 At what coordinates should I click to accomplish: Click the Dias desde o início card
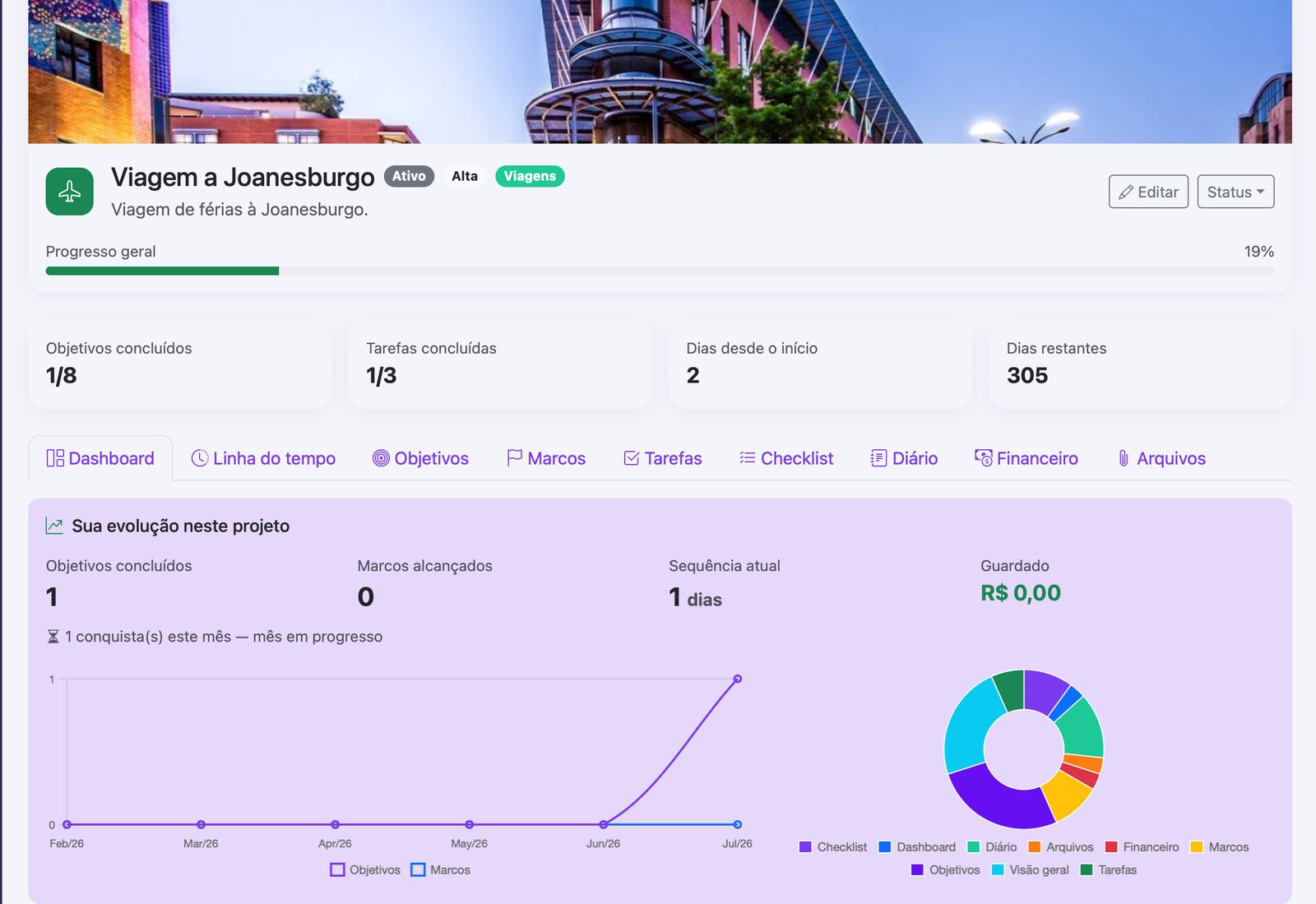coord(820,364)
